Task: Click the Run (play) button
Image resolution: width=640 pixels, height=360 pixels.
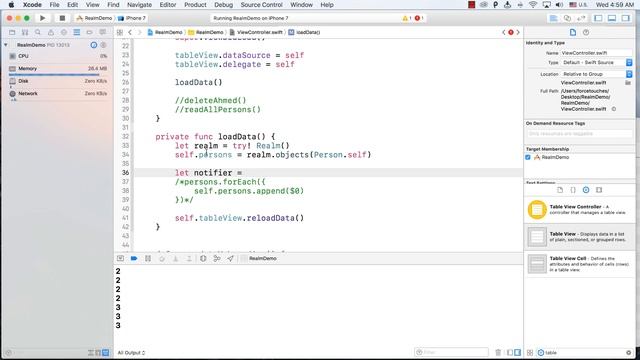Action: [x=42, y=18]
